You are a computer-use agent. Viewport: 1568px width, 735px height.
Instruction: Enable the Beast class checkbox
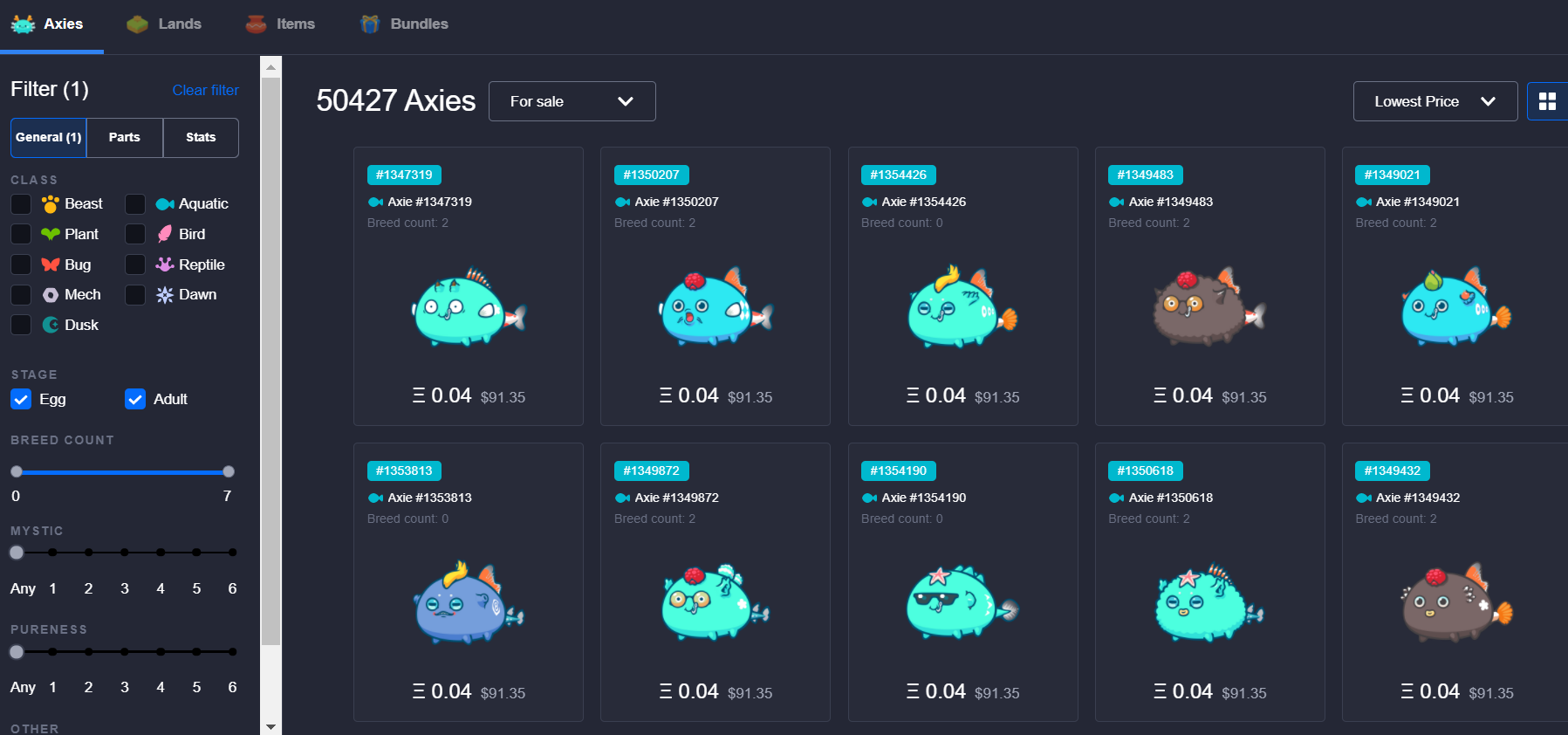coord(21,204)
